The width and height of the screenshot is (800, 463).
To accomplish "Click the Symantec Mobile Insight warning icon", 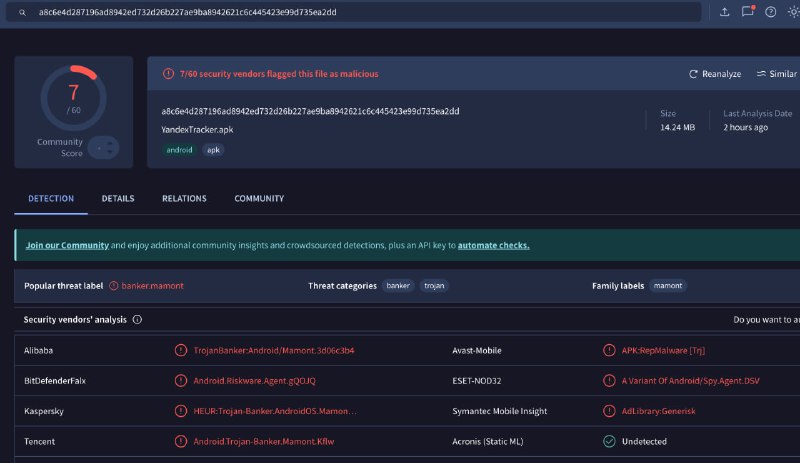I will coord(609,411).
